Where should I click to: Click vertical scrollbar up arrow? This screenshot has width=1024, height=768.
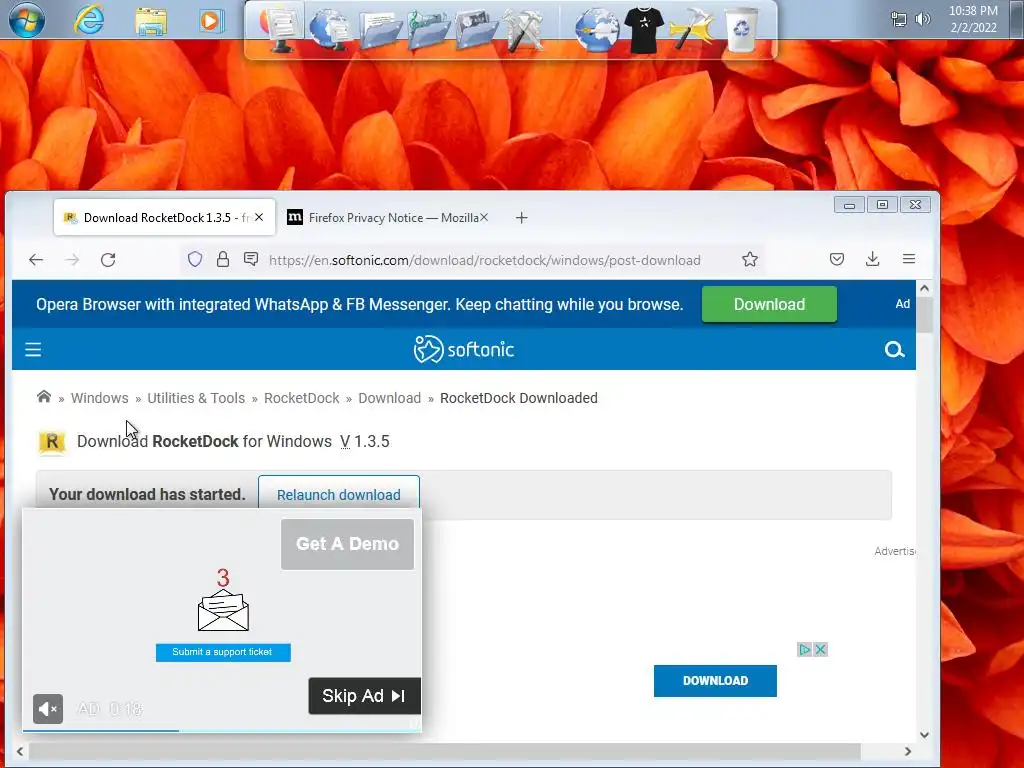pyautogui.click(x=924, y=288)
